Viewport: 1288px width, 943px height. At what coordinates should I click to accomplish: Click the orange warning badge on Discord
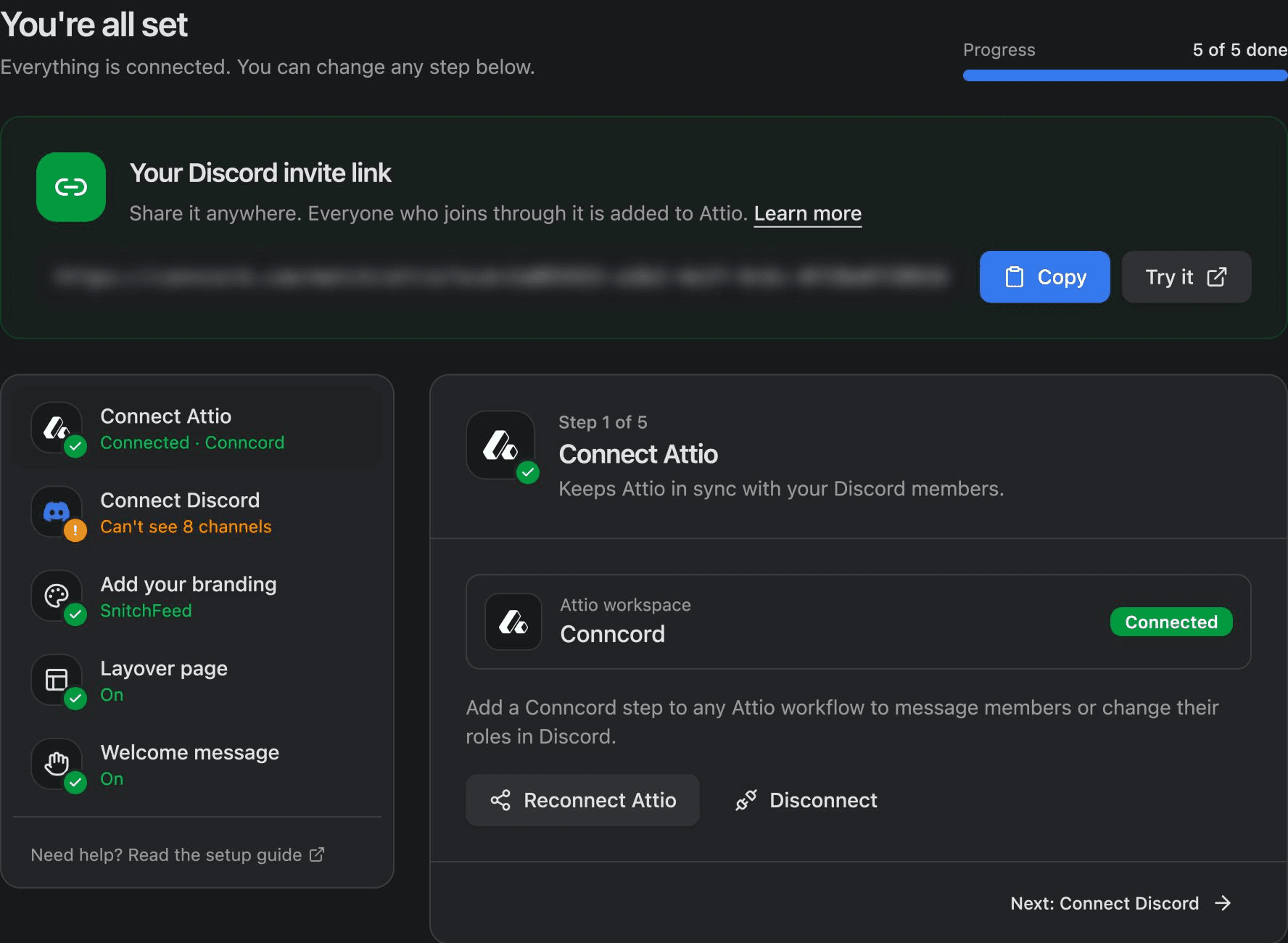click(75, 530)
